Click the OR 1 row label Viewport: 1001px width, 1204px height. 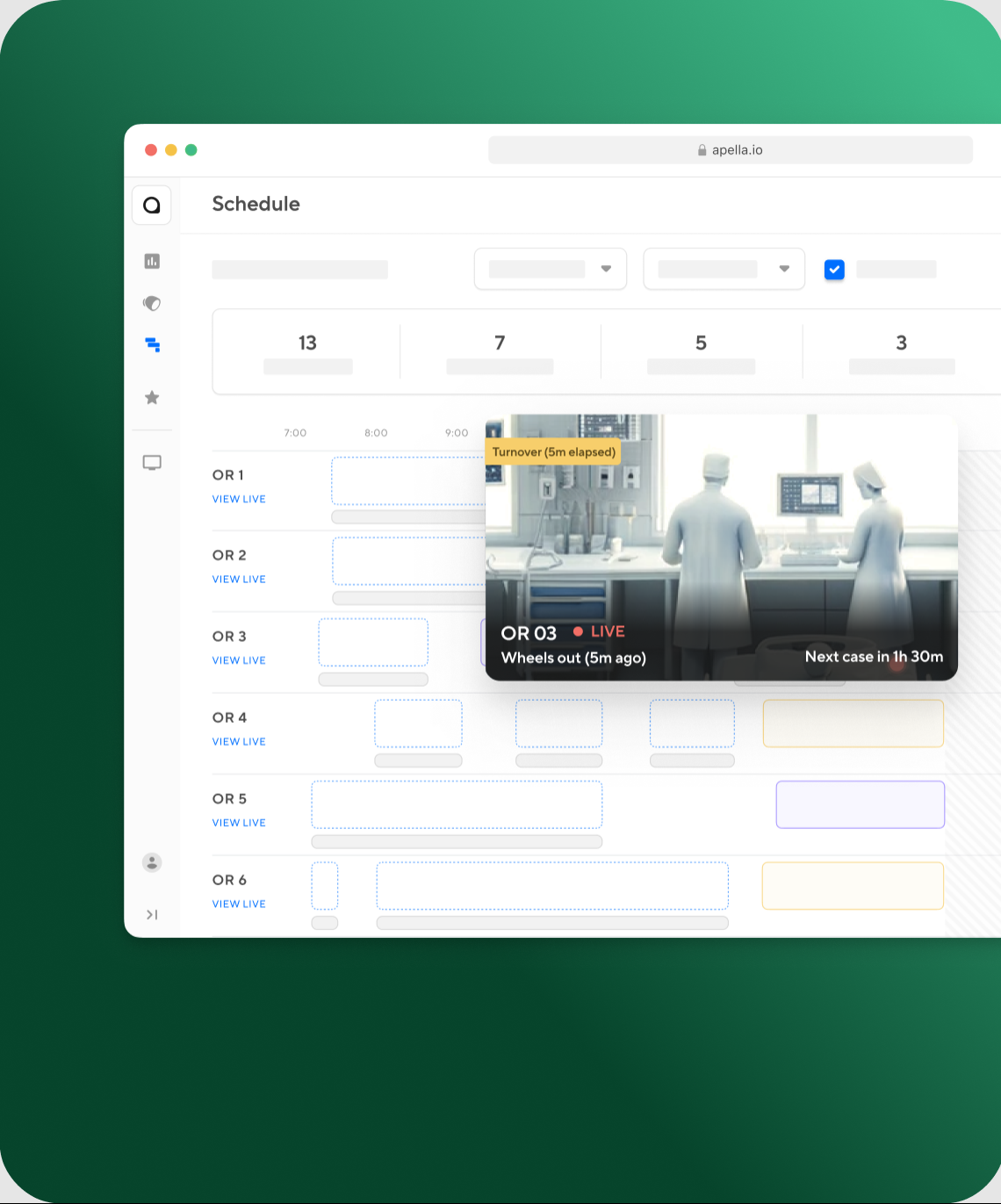pyautogui.click(x=228, y=475)
